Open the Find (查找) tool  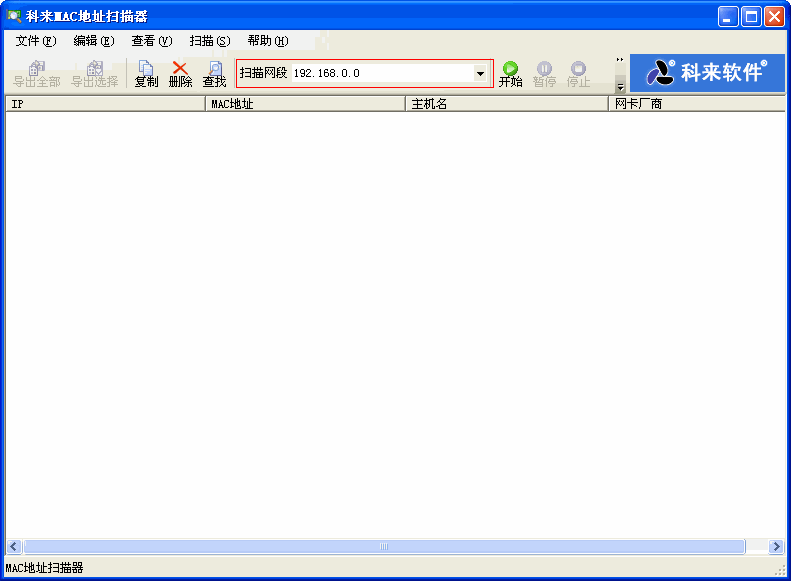214,74
